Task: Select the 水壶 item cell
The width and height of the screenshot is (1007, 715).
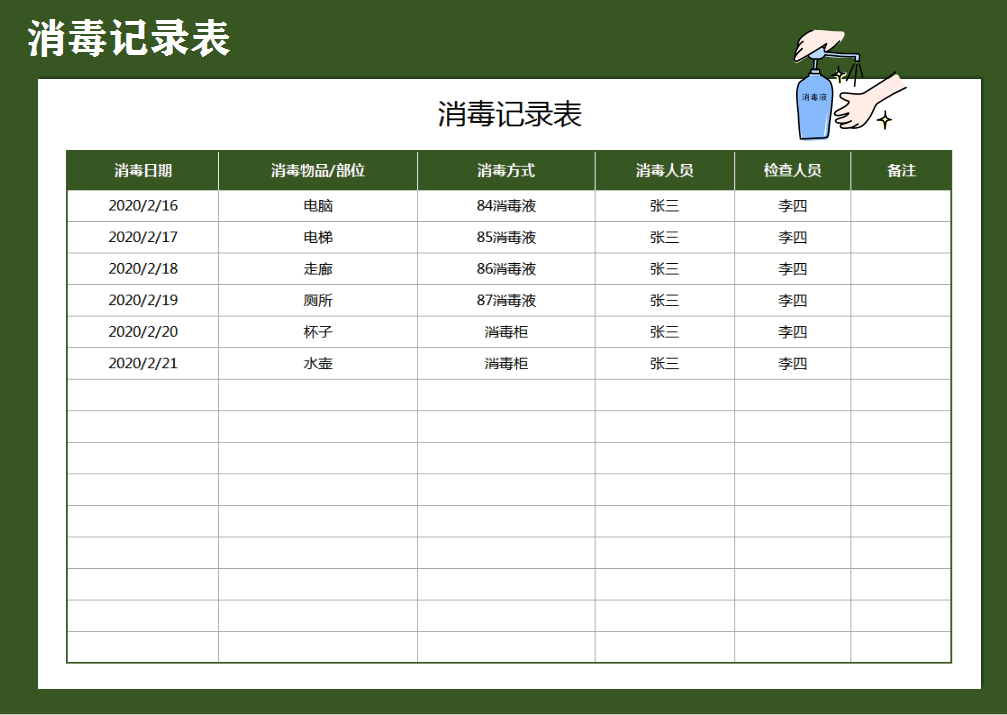Action: 317,364
